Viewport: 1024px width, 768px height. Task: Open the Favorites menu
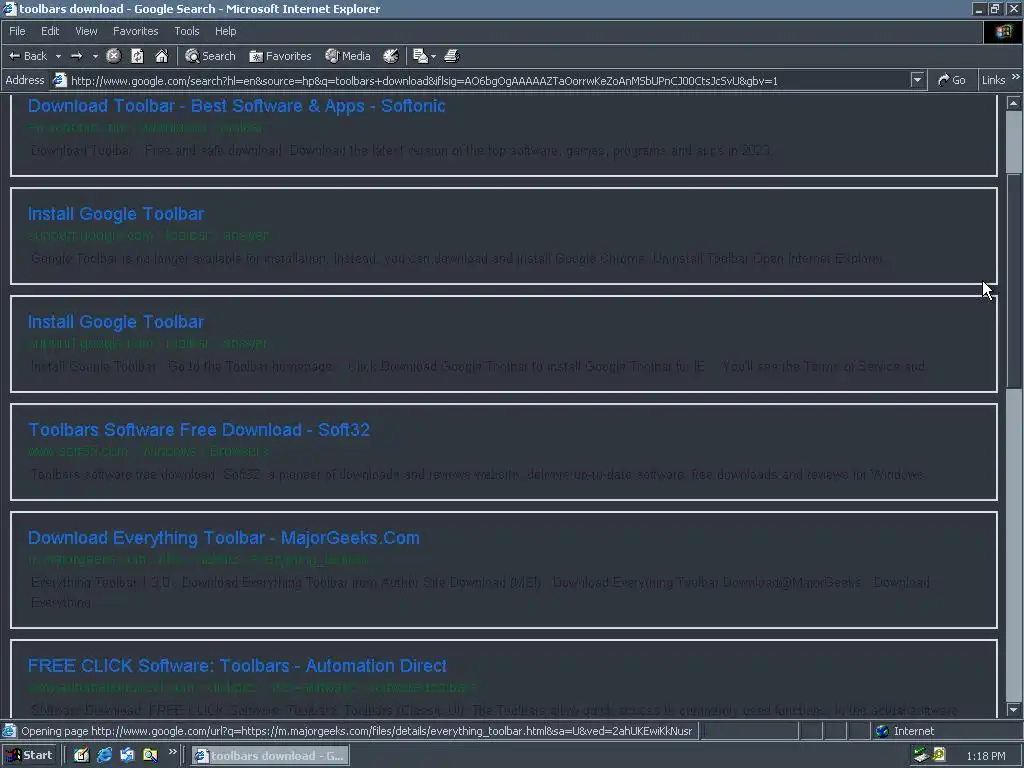tap(135, 31)
